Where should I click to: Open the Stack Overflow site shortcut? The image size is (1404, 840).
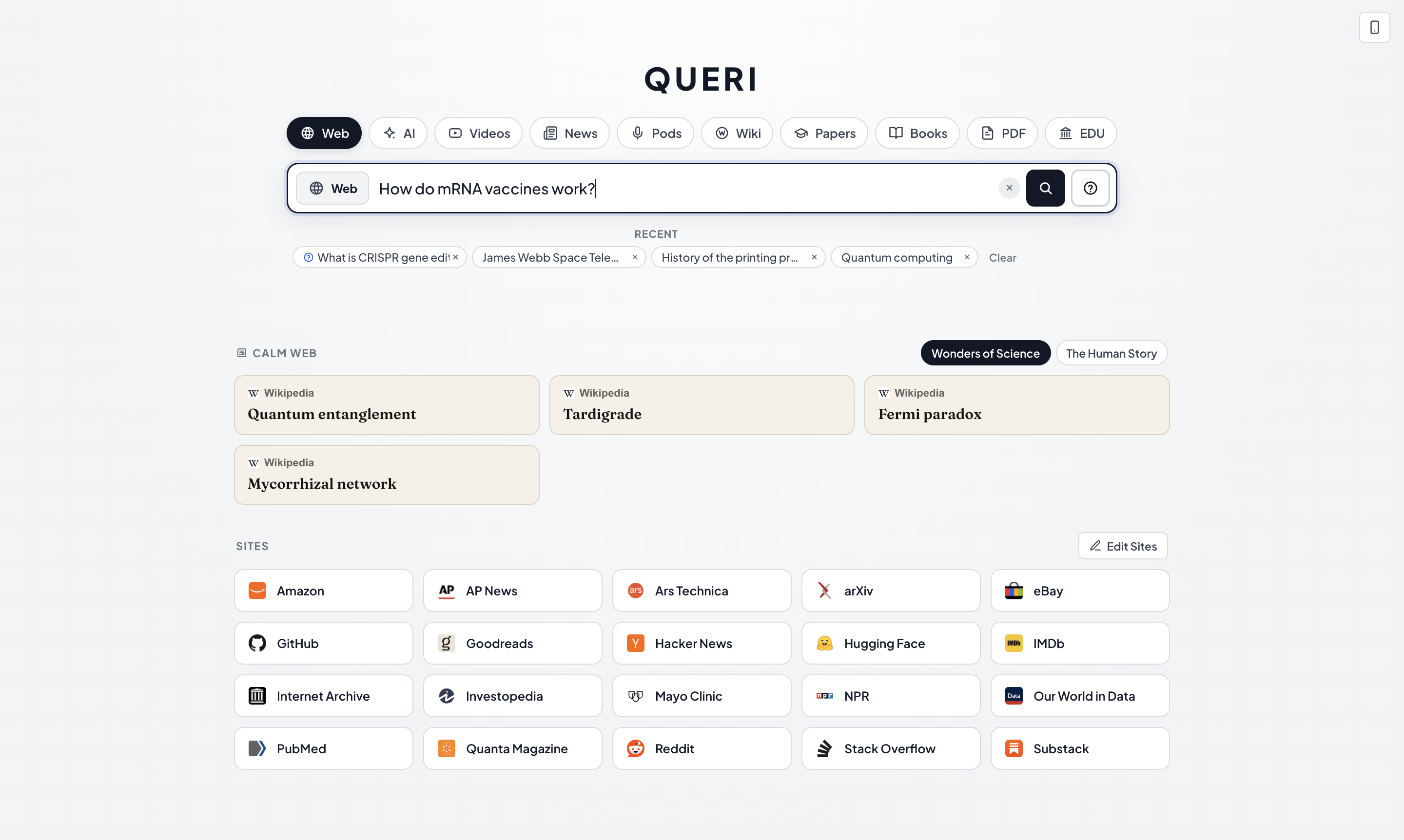pos(890,748)
